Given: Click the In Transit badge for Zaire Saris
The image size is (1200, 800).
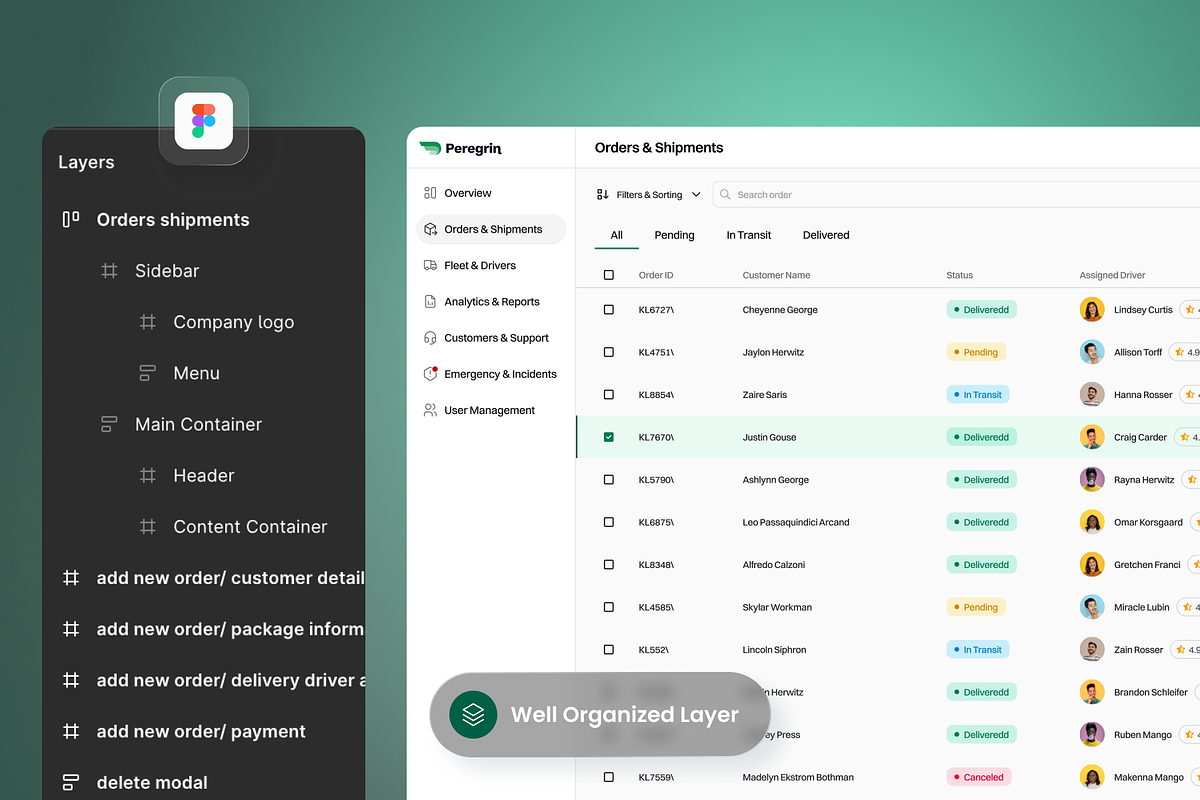Looking at the screenshot, I should [978, 395].
